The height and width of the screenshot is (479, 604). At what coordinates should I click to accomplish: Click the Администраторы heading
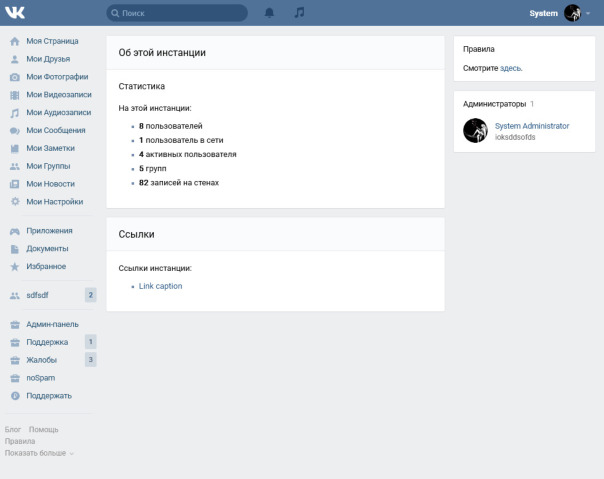click(494, 104)
